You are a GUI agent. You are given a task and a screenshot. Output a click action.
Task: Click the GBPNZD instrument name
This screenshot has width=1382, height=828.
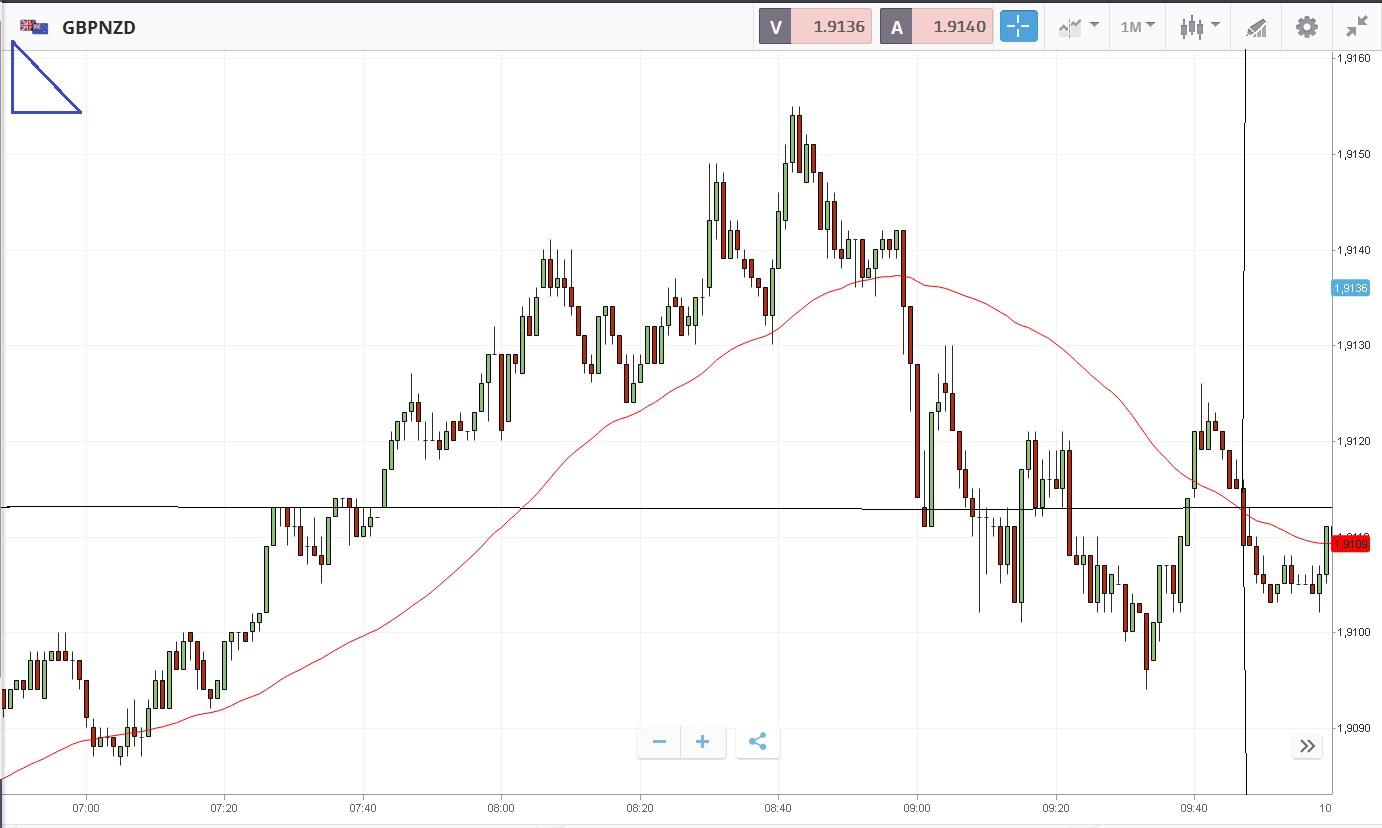[99, 28]
